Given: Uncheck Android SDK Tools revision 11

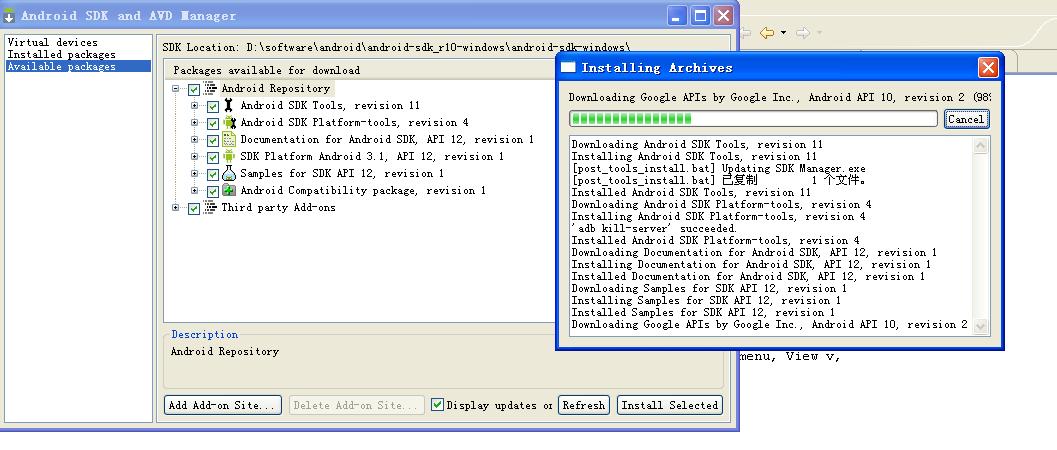Looking at the screenshot, I should 213,106.
